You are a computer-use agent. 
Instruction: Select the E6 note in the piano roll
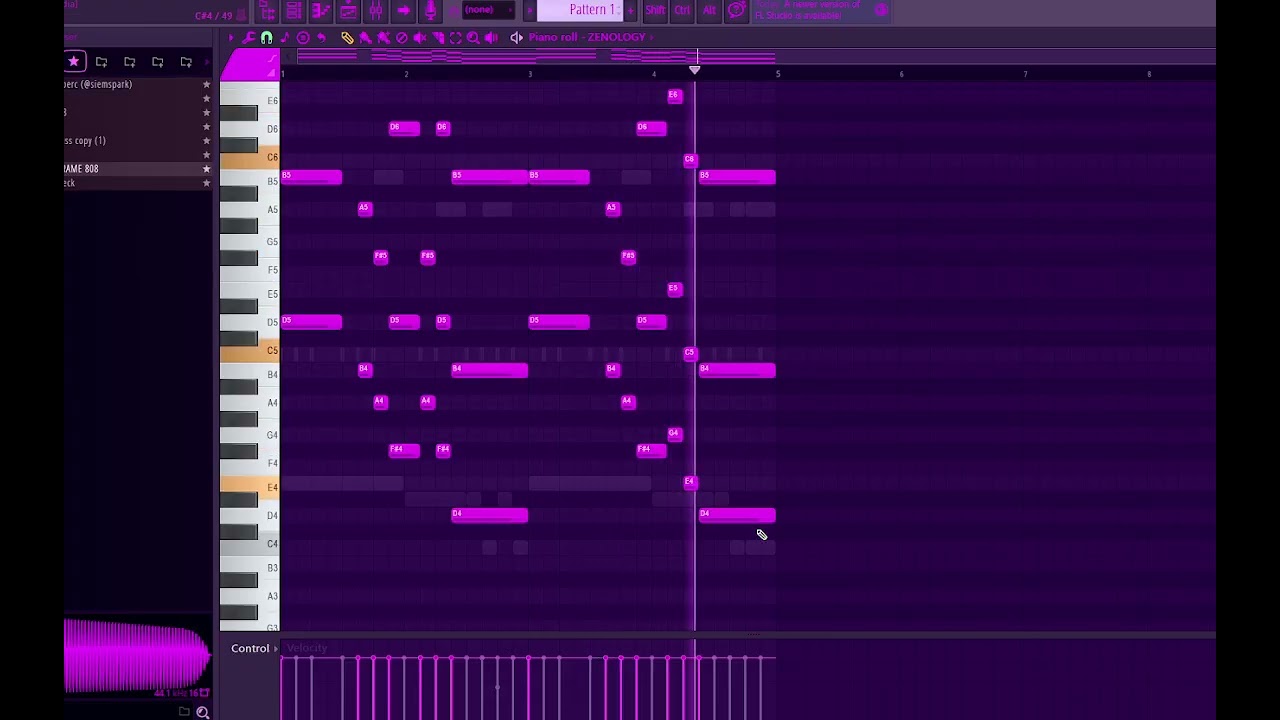click(x=674, y=96)
